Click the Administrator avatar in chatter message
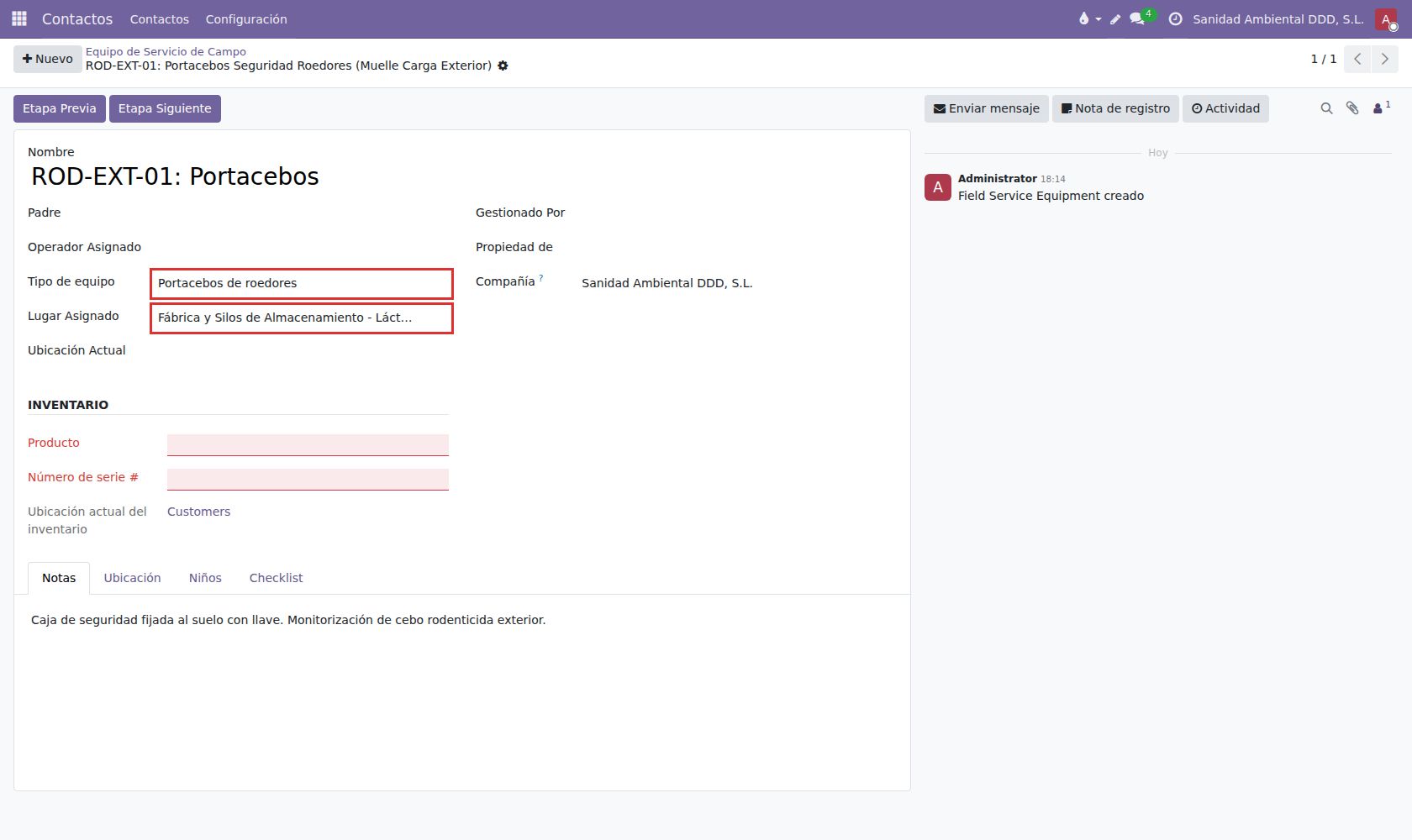 pos(938,187)
